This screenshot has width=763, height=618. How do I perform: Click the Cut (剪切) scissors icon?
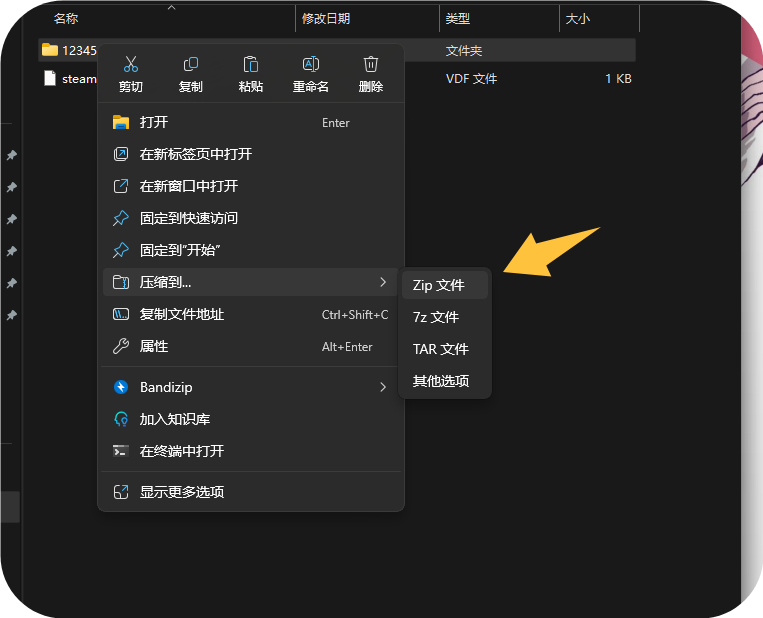point(131,65)
